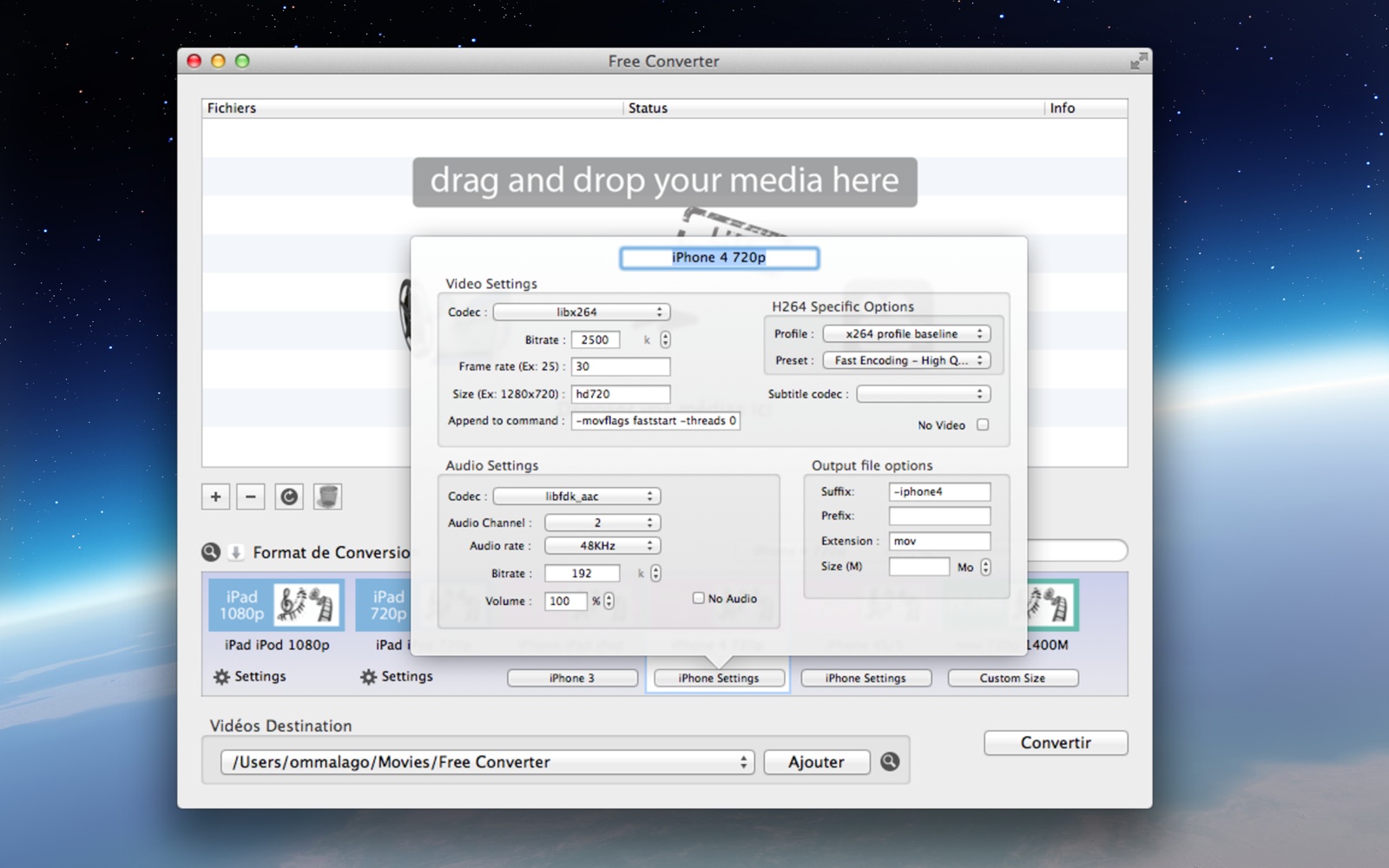Open Settings gear under iPad 720p preset
The height and width of the screenshot is (868, 1389).
(x=397, y=676)
